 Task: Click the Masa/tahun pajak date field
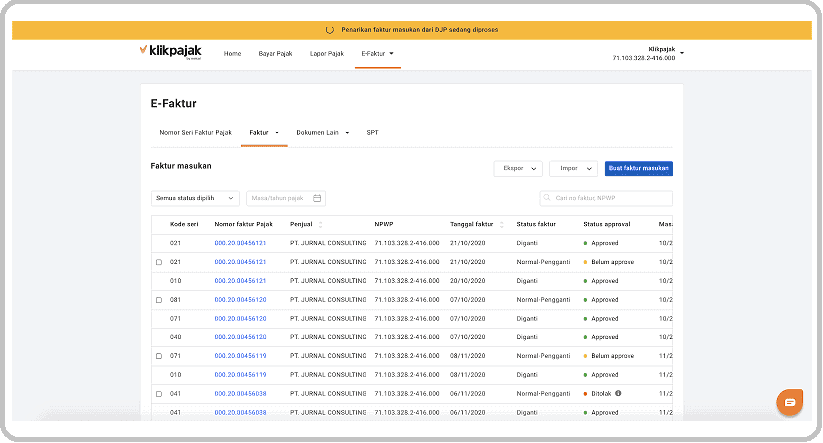[x=286, y=198]
